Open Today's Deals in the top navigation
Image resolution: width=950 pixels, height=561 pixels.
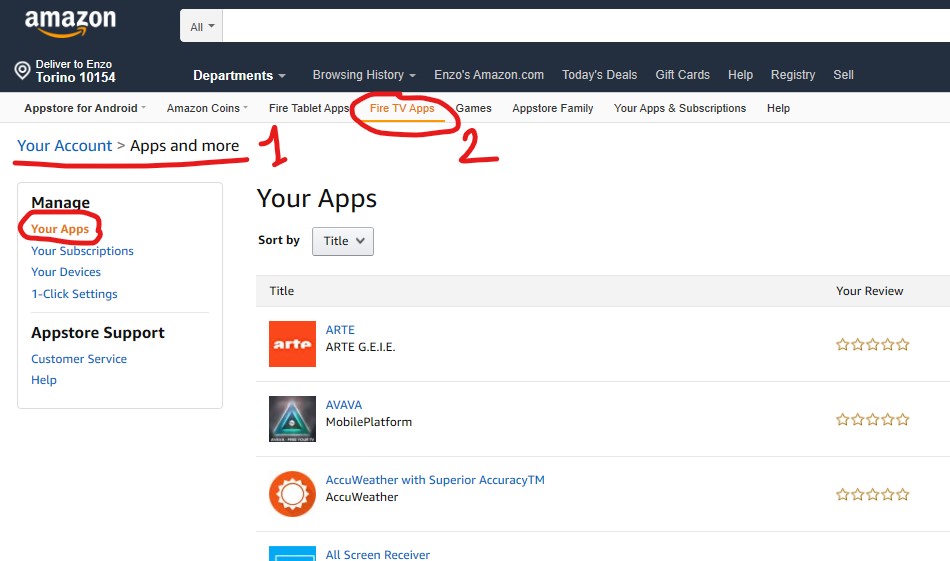click(x=599, y=75)
